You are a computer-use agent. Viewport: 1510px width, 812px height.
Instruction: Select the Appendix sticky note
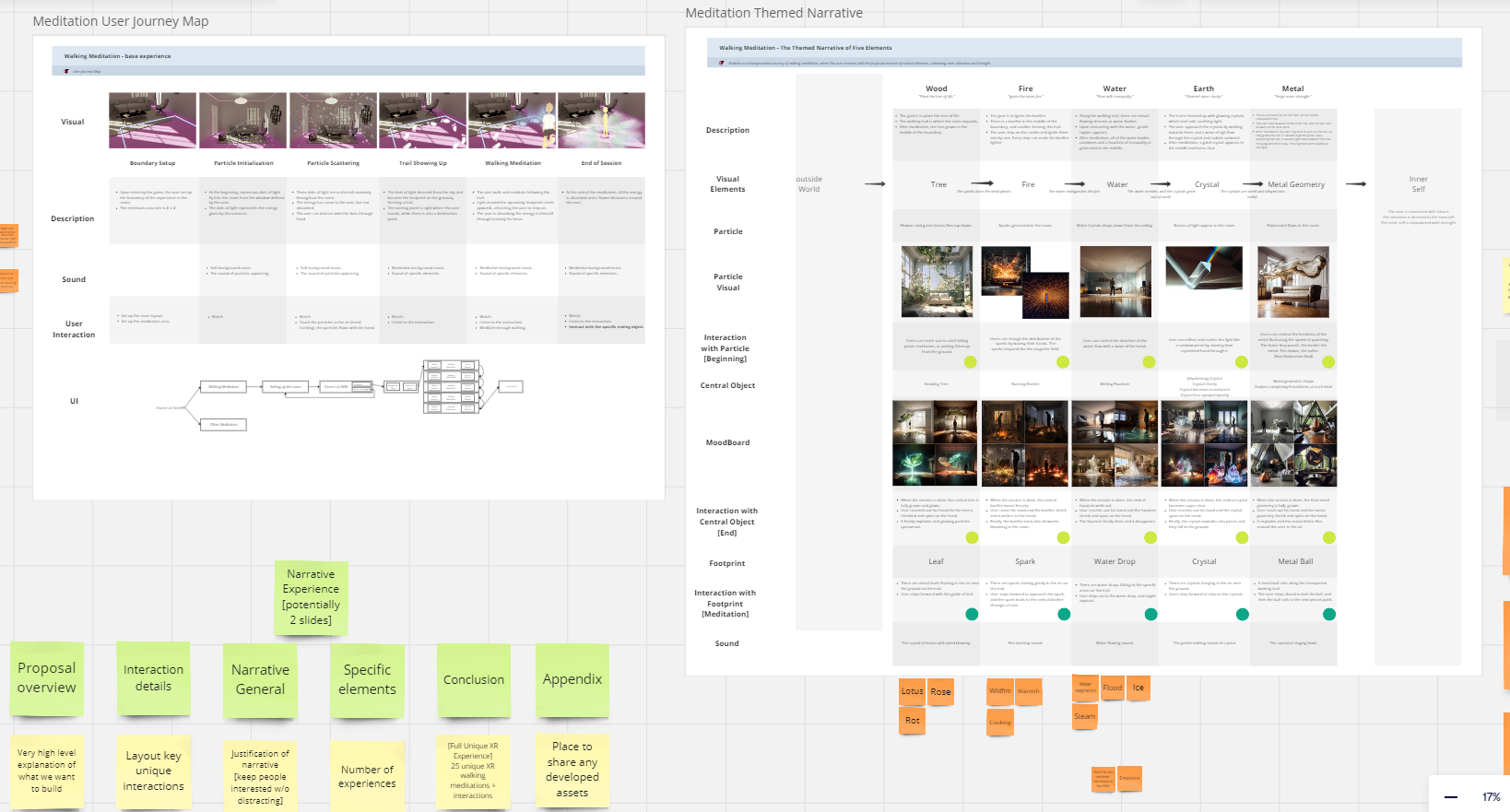572,680
